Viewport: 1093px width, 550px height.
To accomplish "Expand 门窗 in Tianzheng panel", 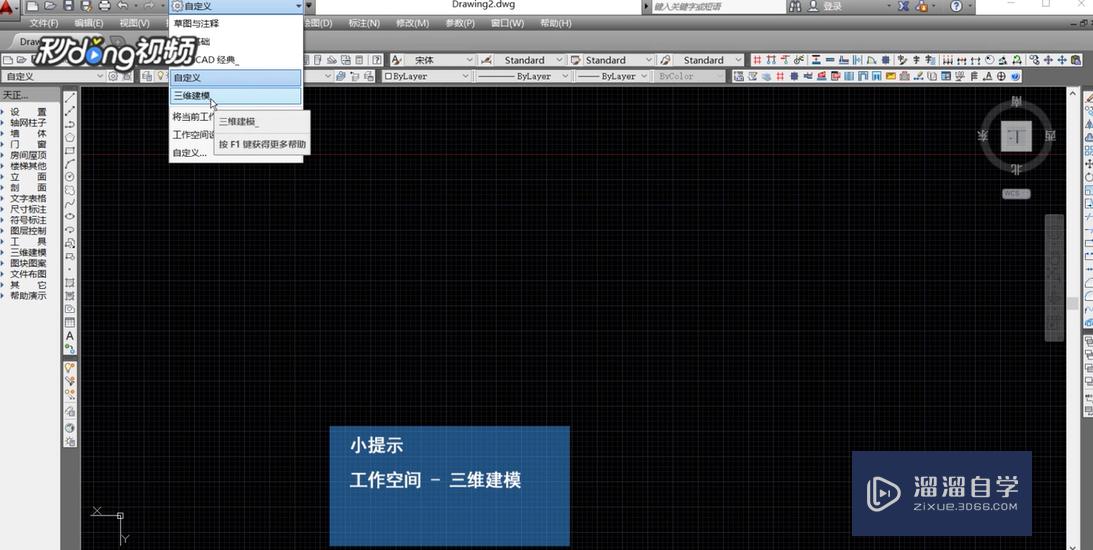I will coord(28,144).
